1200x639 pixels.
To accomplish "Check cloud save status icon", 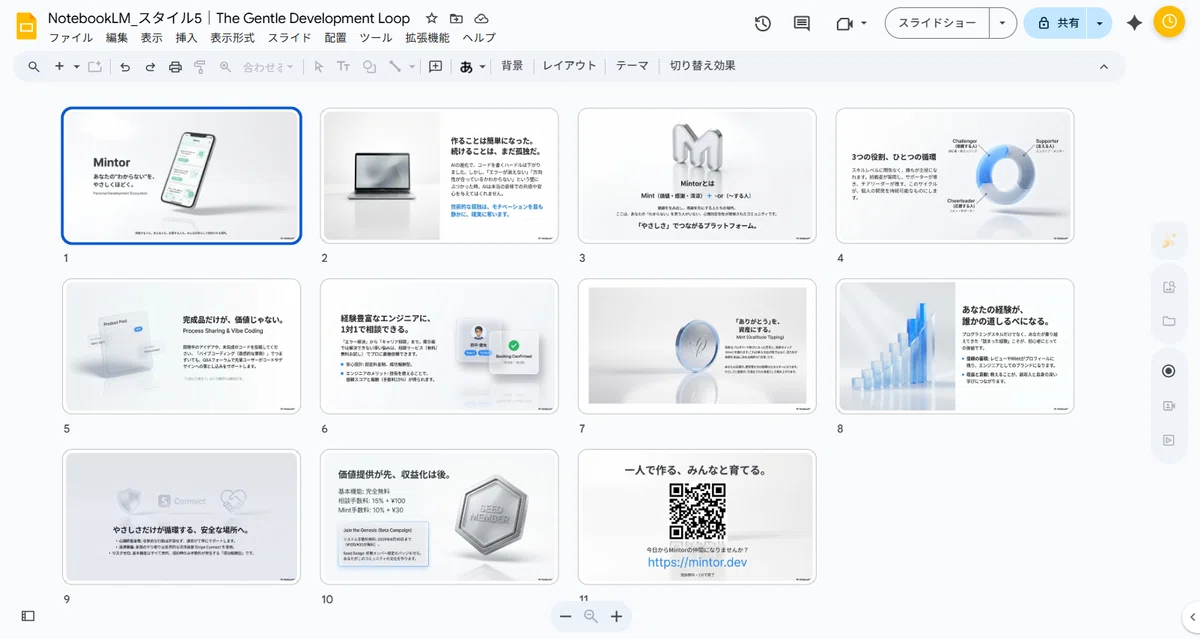I will (482, 18).
